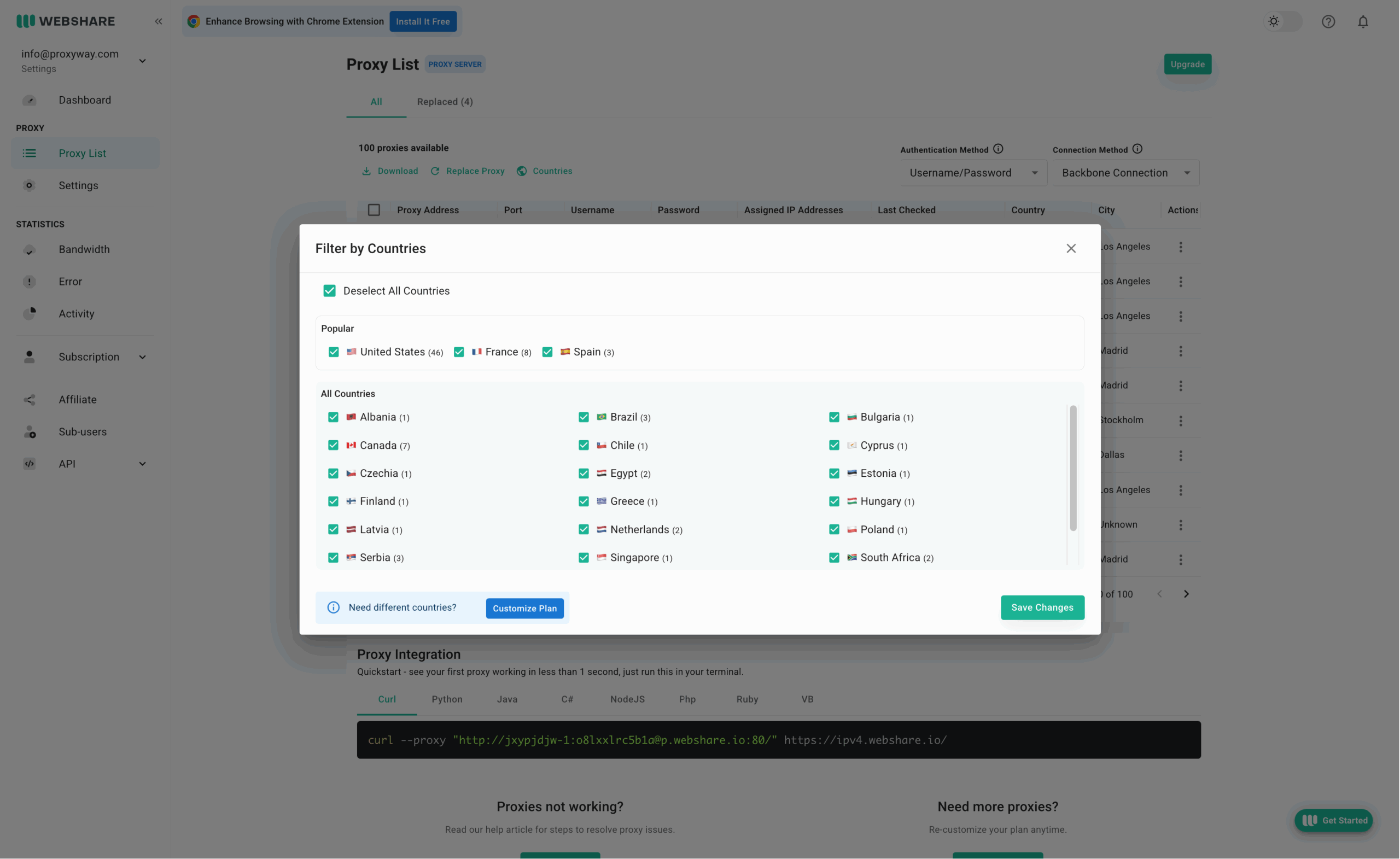Go to next page of proxy table
The width and height of the screenshot is (1400, 859).
1186,594
